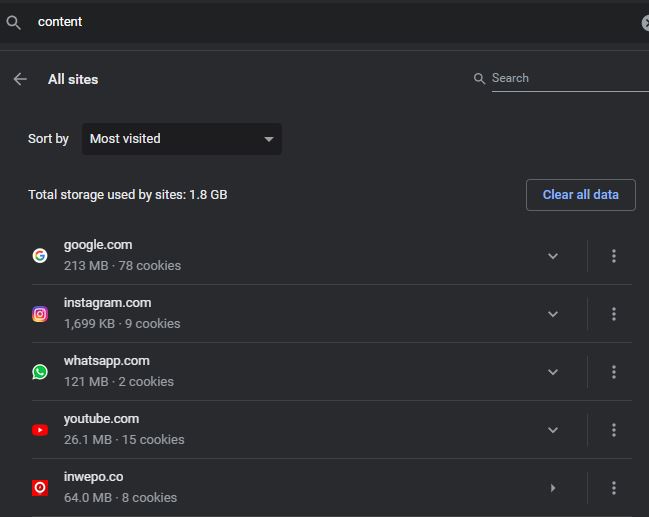Click the inwepo.co favicon
Viewport: 649px width, 517px height.
[40, 488]
